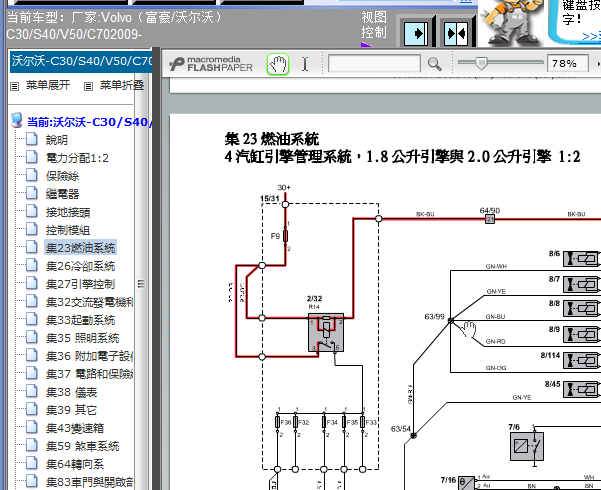
Task: Open the 集43變速箱 tree item
Action: click(x=75, y=428)
